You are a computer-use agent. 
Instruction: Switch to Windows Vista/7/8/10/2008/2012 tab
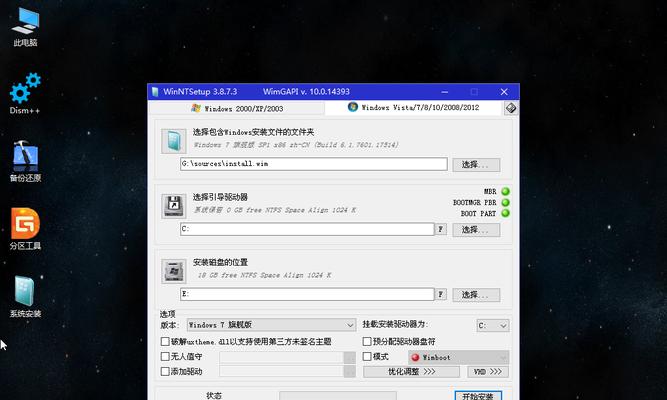[413, 108]
